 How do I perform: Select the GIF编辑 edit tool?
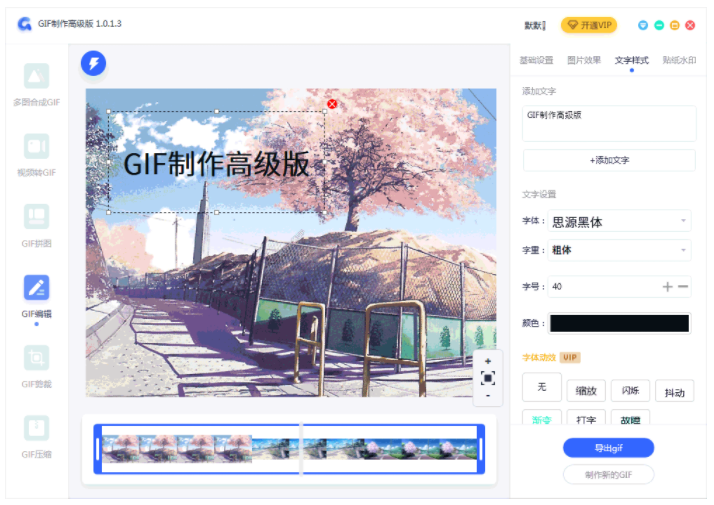pyautogui.click(x=36, y=296)
